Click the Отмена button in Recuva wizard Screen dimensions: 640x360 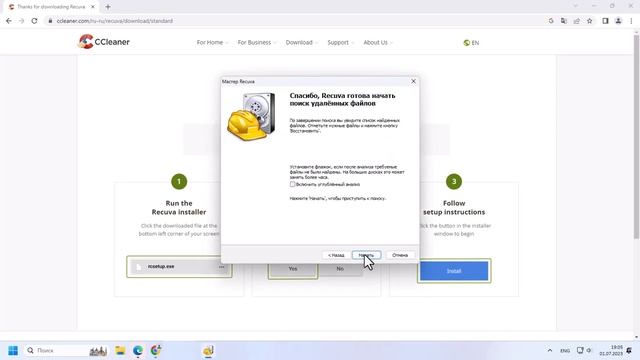[x=400, y=255]
